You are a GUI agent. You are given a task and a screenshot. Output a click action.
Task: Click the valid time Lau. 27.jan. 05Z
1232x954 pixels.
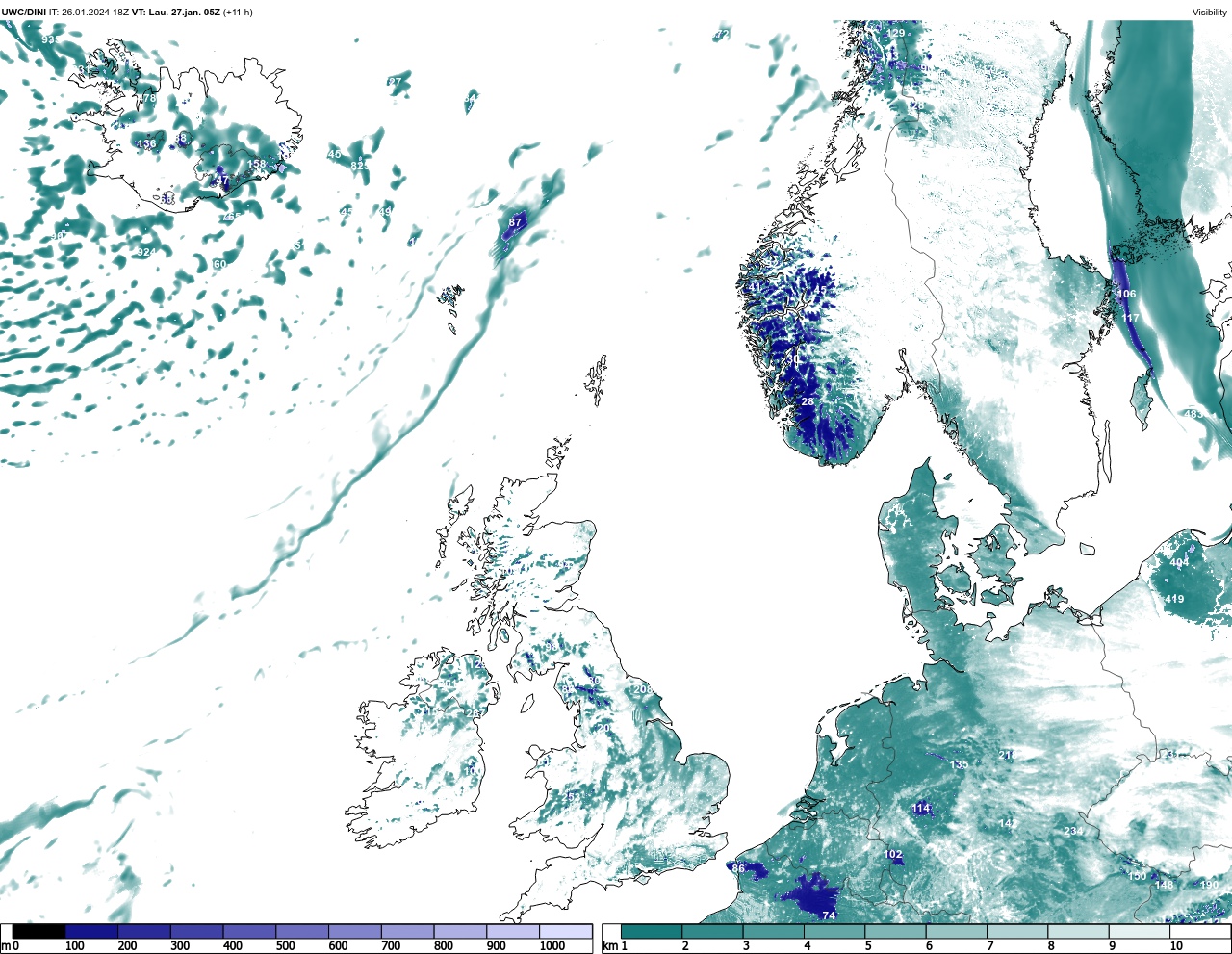click(184, 12)
